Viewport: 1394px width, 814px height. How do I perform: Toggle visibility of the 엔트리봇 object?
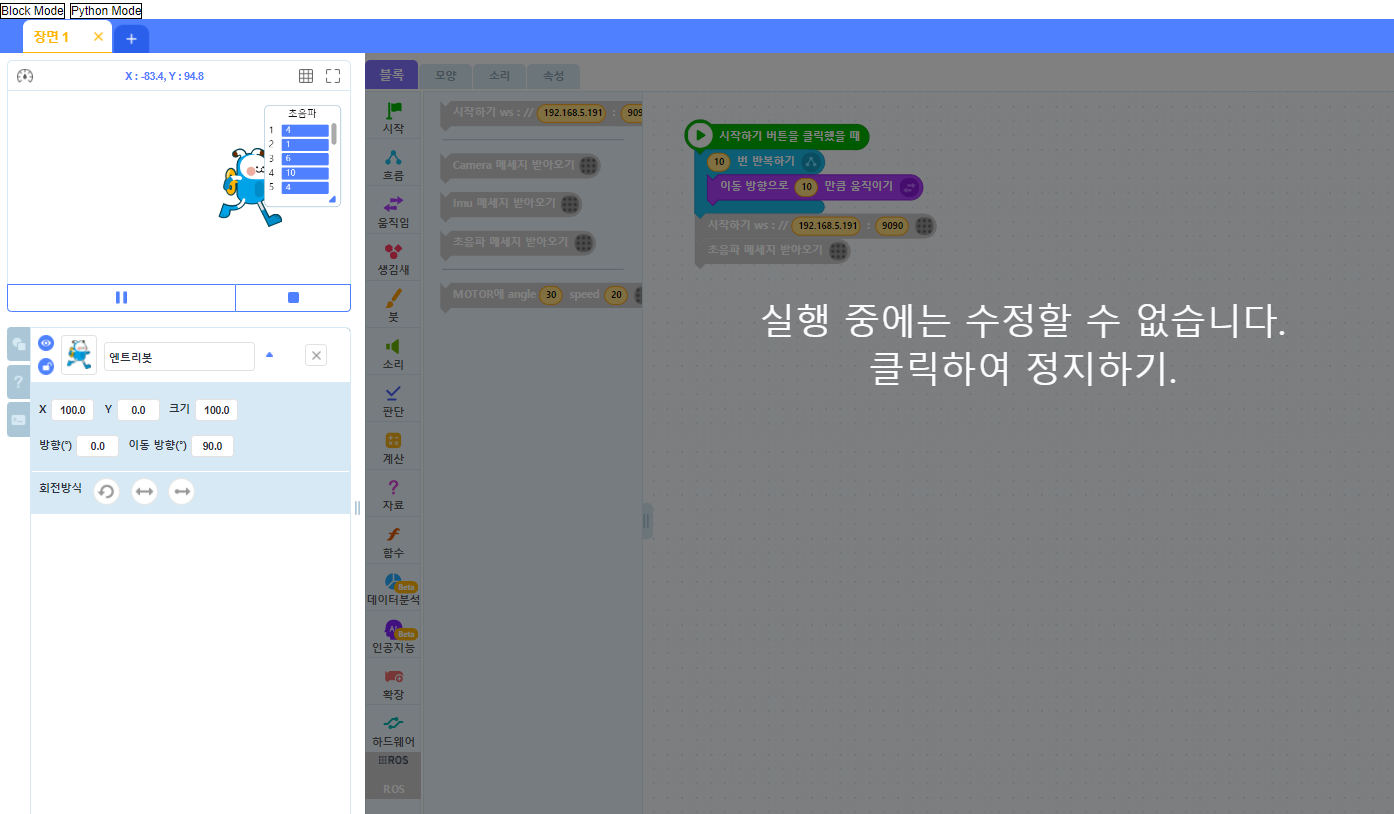pyautogui.click(x=45, y=343)
